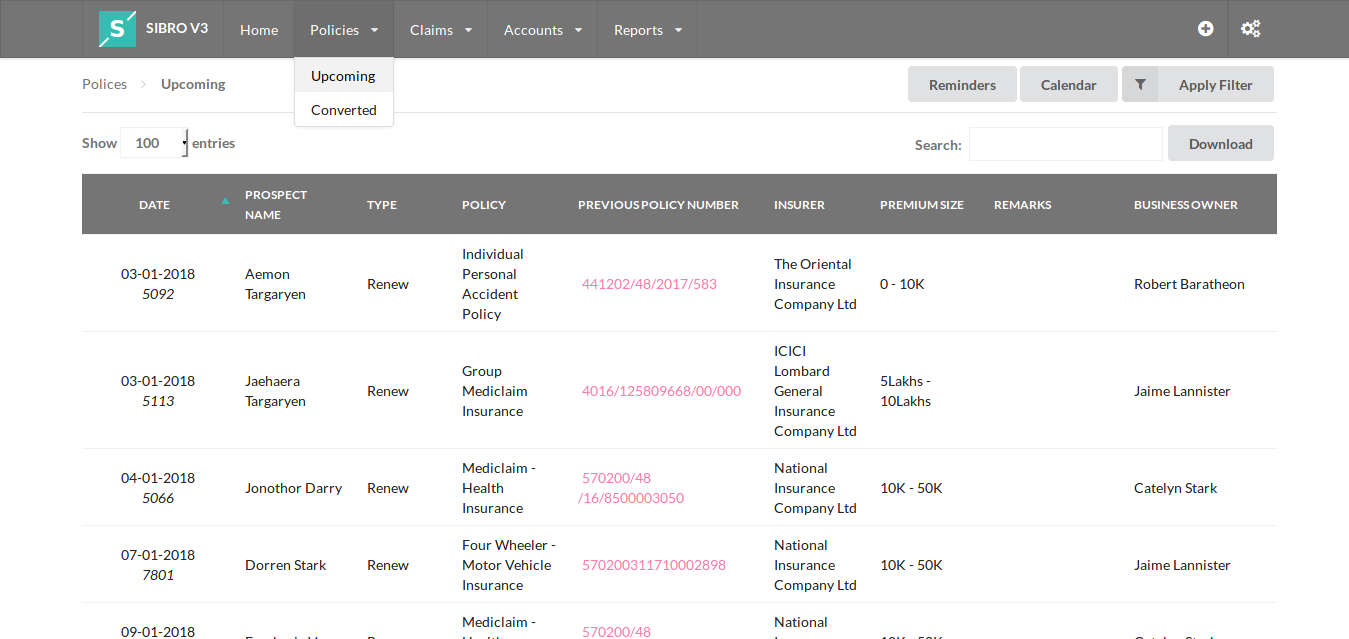Expand the Accounts dropdown menu
The image size is (1349, 639).
click(542, 30)
